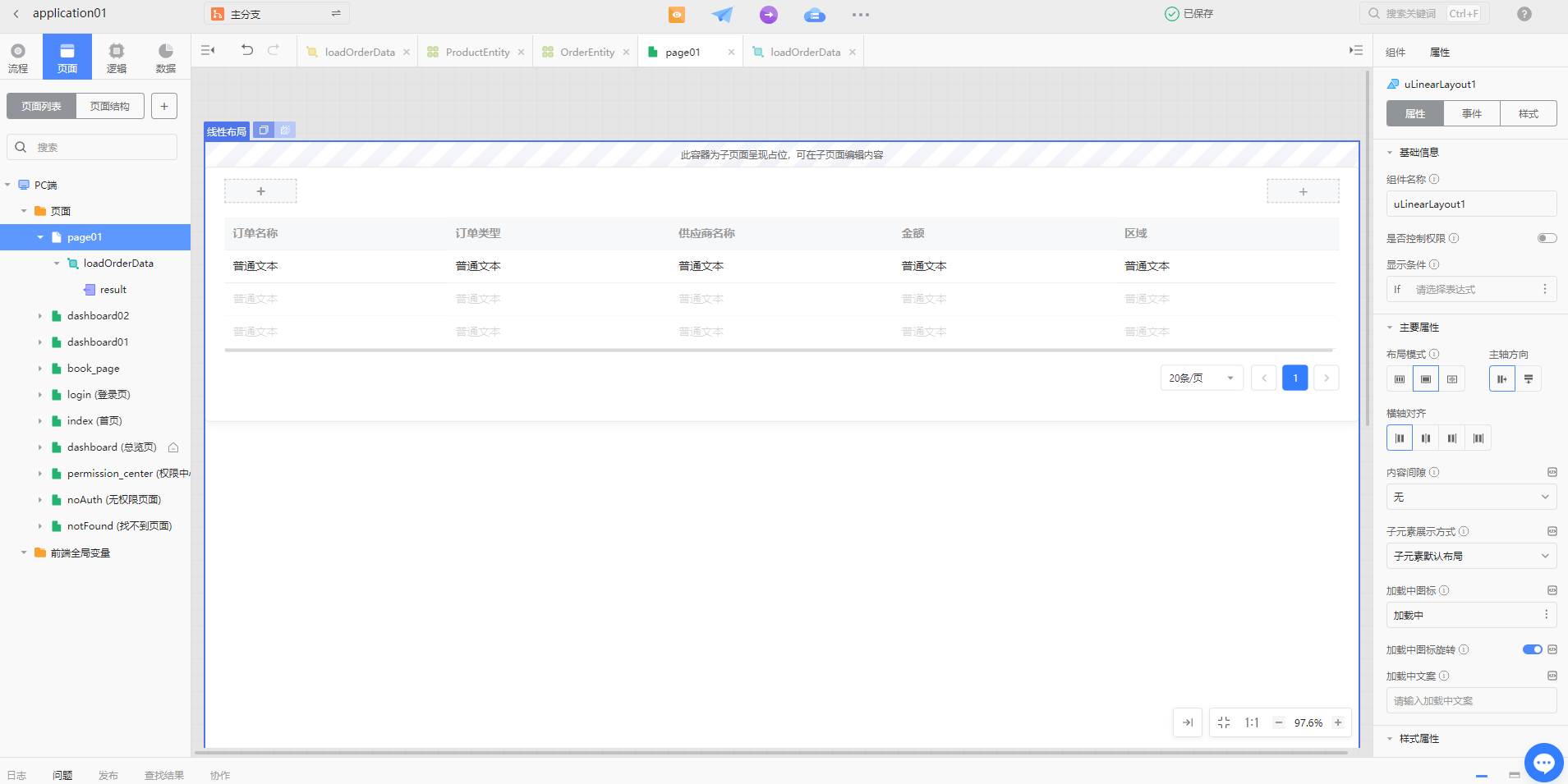This screenshot has width=1568, height=784.
Task: Select the fourth 横轴对齐 alignment option
Action: (x=1478, y=438)
